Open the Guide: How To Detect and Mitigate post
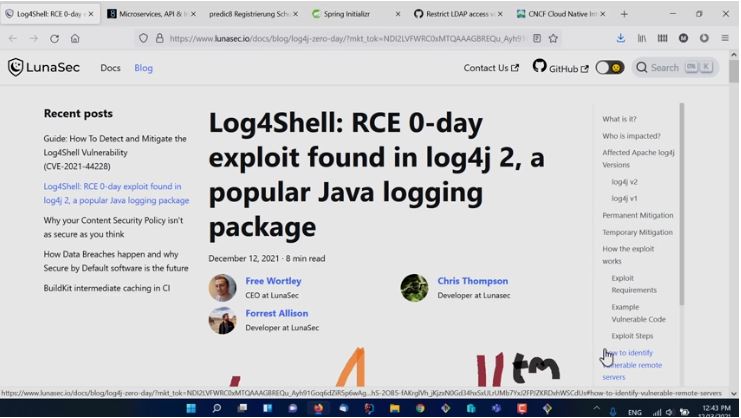741x418 pixels. [x=115, y=153]
